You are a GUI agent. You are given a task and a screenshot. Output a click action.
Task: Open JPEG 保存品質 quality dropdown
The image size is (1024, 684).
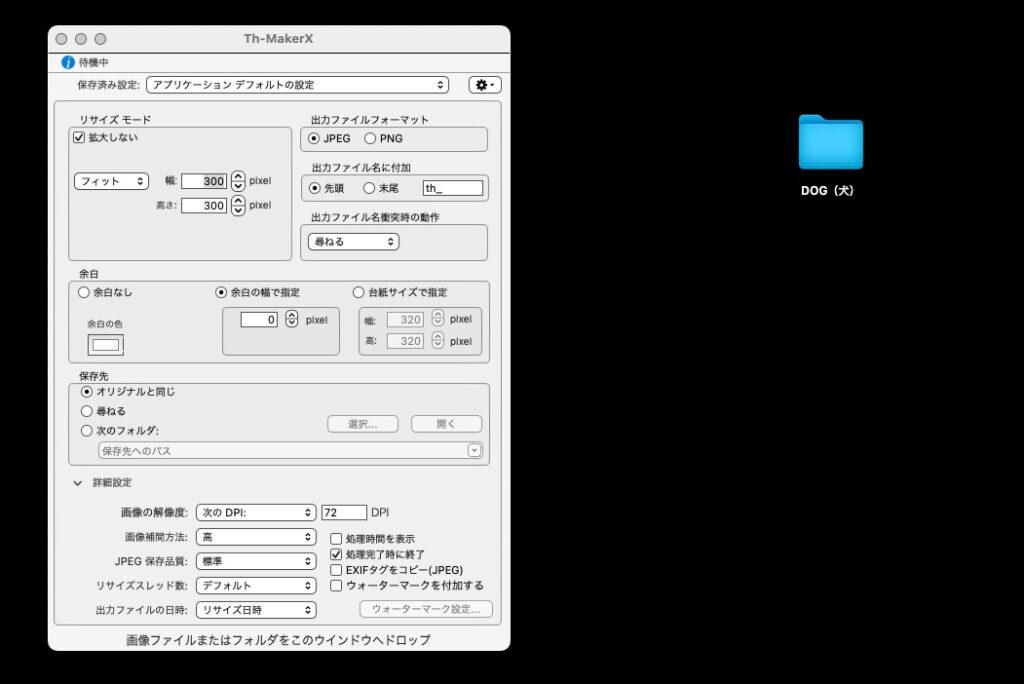point(256,561)
